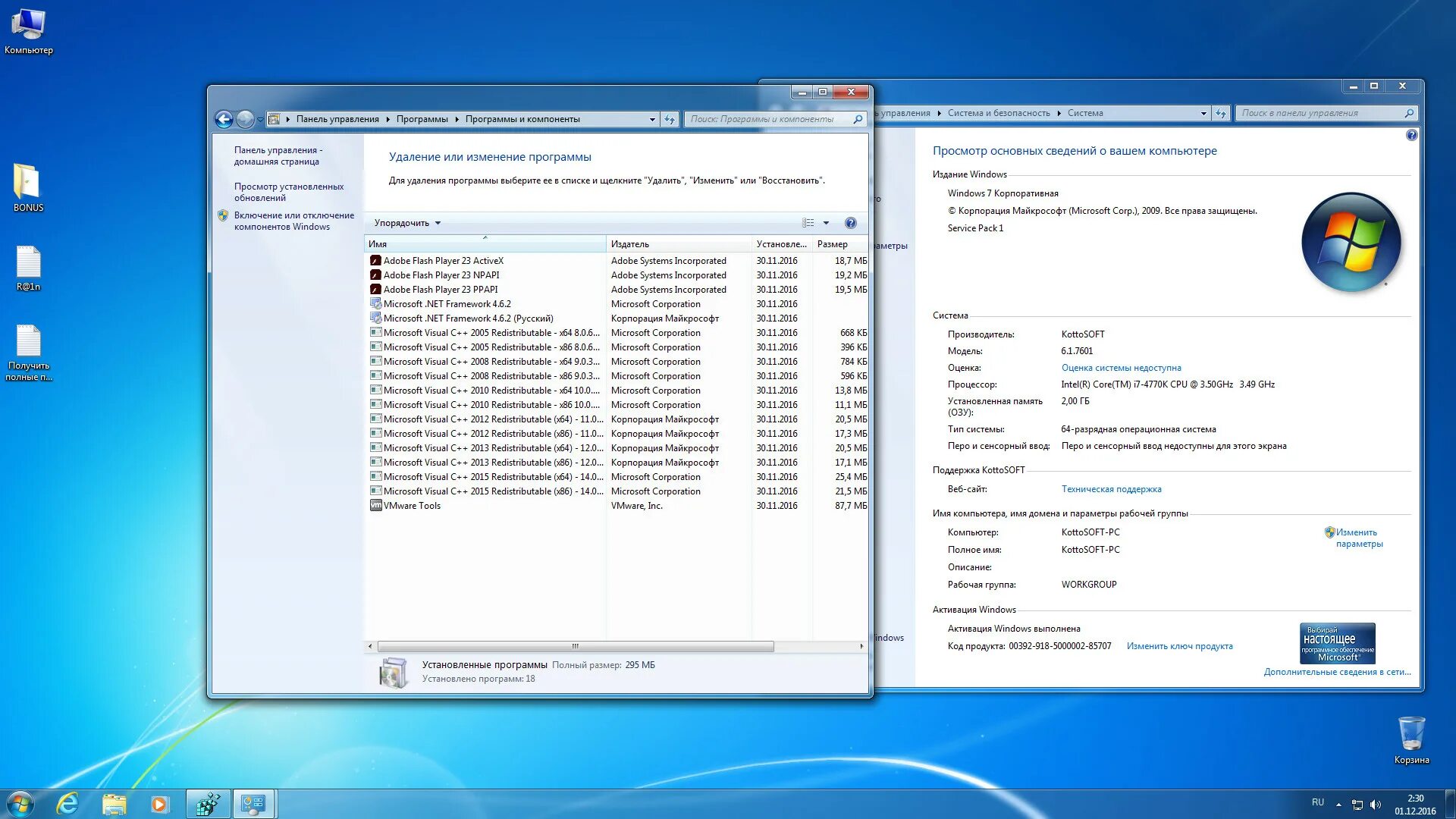Open Windows Media Player taskbar icon
This screenshot has height=819, width=1456.
158,804
